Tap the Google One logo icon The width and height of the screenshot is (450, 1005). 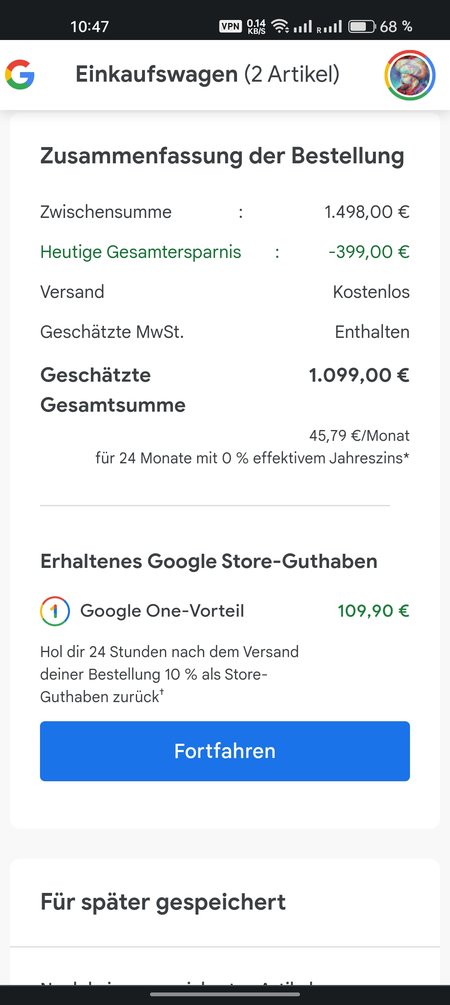click(54, 611)
